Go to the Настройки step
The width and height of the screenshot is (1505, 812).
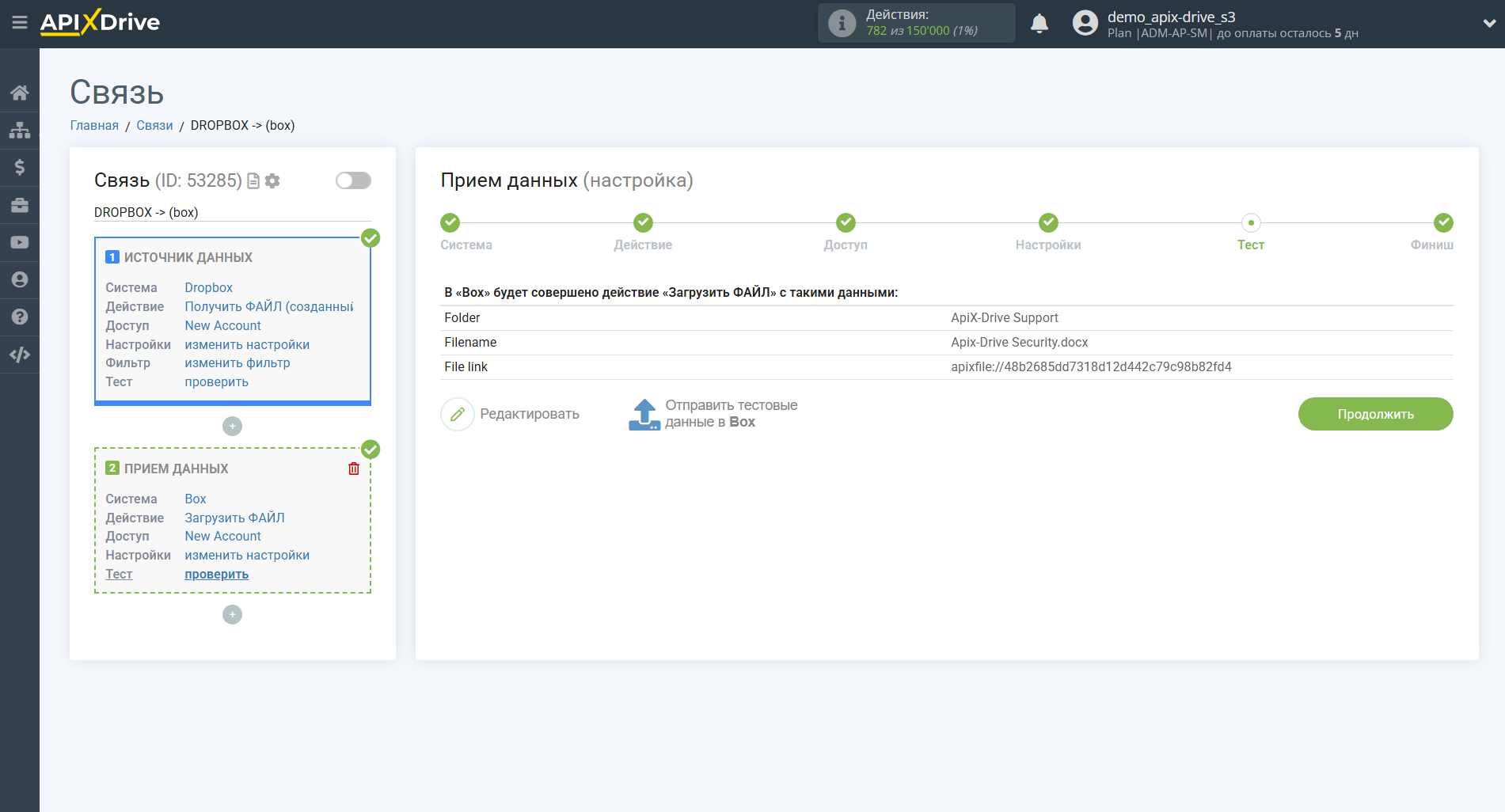[1047, 223]
